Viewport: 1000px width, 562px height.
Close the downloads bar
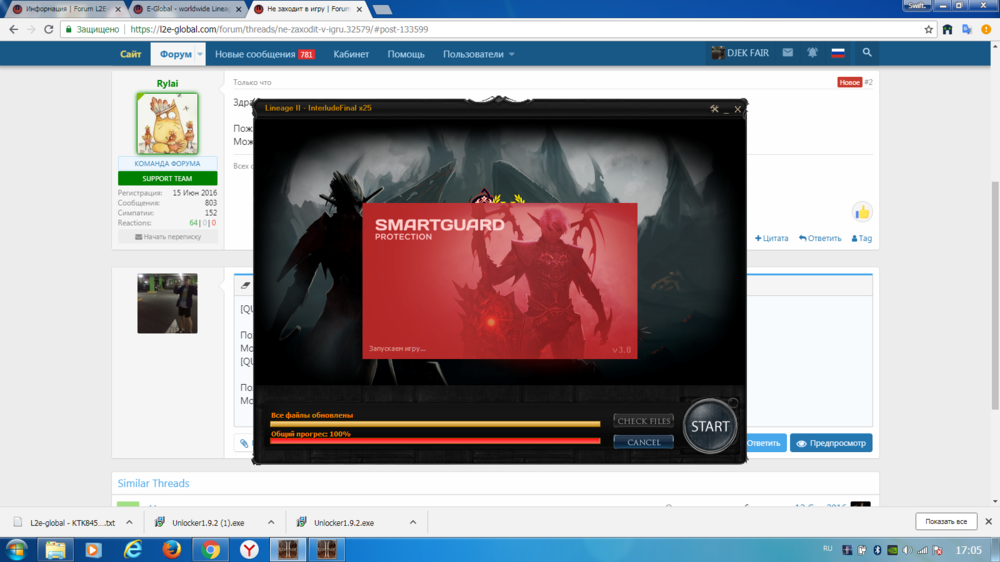tap(989, 521)
